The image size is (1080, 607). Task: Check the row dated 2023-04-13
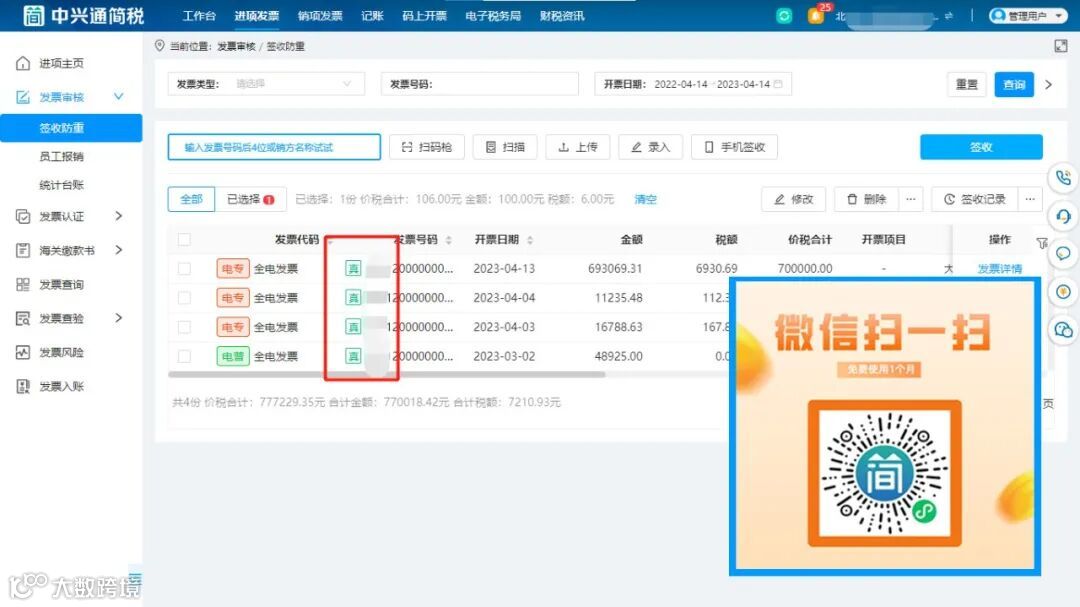184,269
